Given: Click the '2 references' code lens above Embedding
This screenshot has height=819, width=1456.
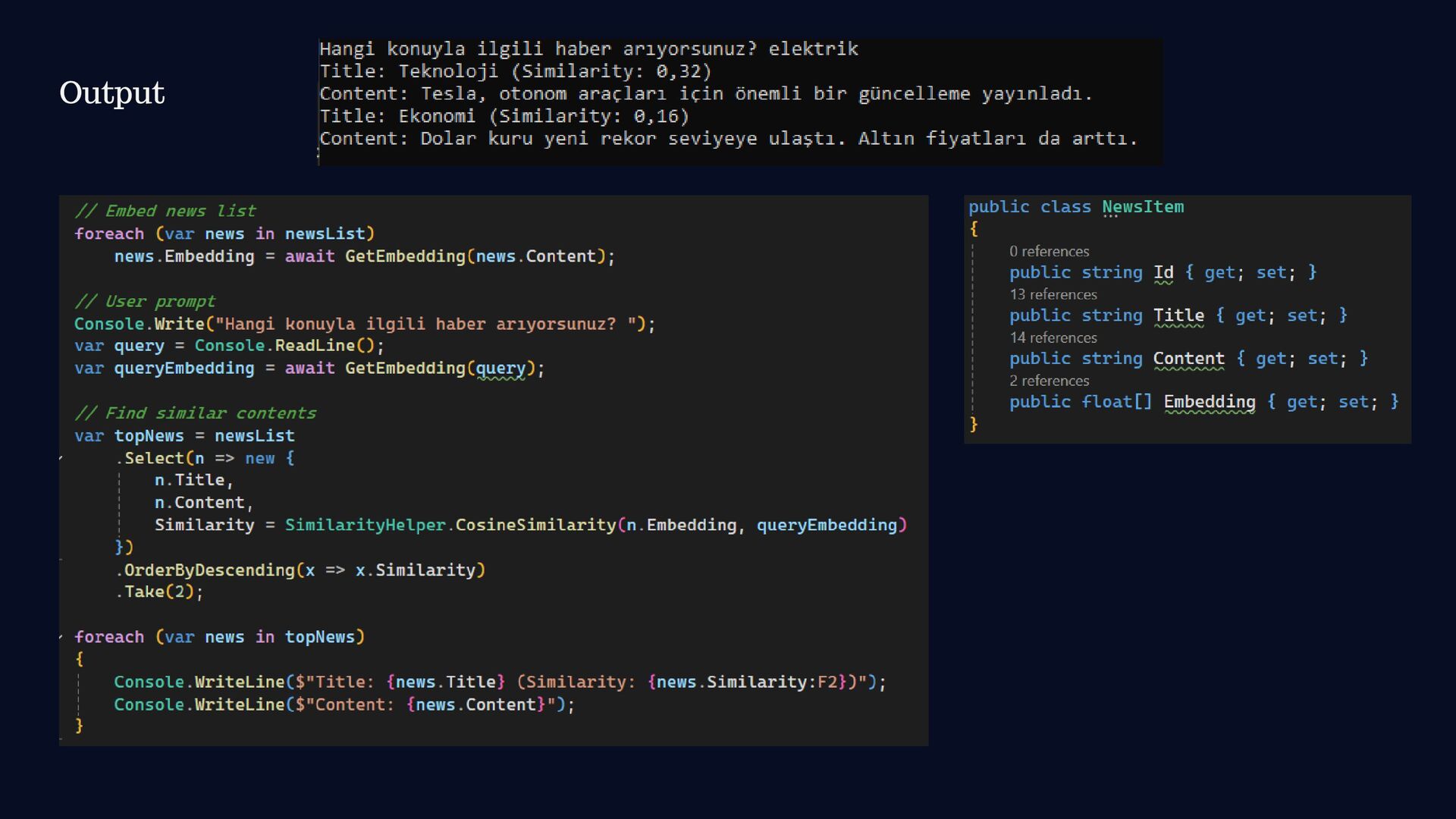Looking at the screenshot, I should [1049, 381].
